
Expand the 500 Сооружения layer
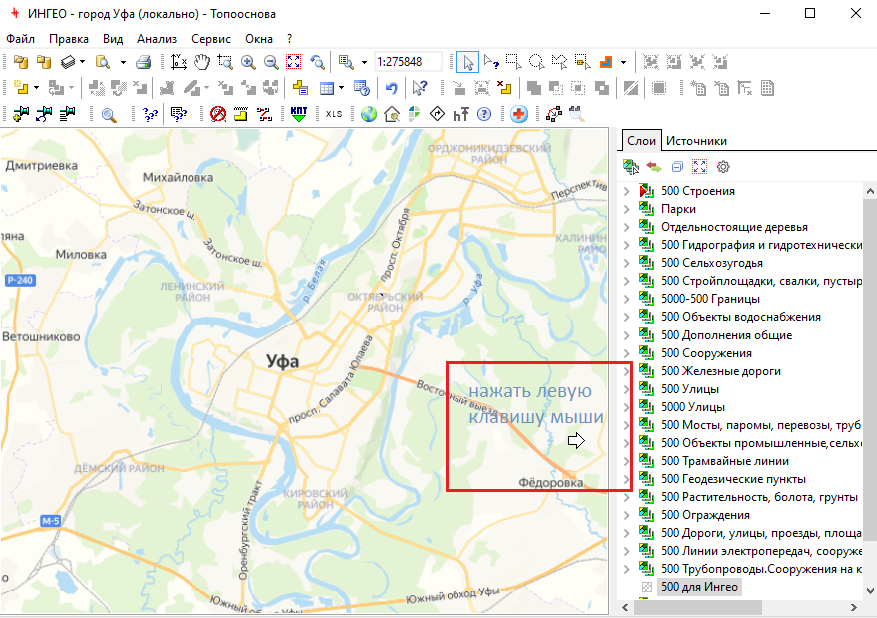click(626, 353)
